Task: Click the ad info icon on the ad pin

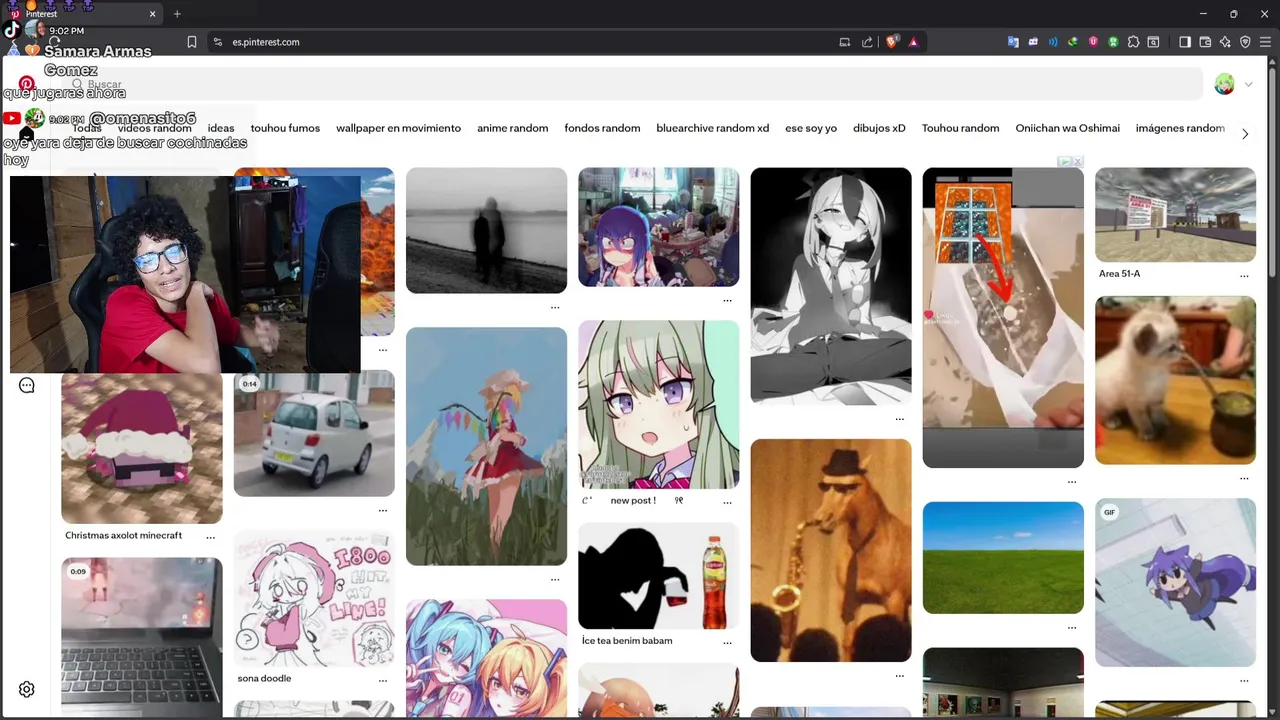Action: click(1065, 161)
